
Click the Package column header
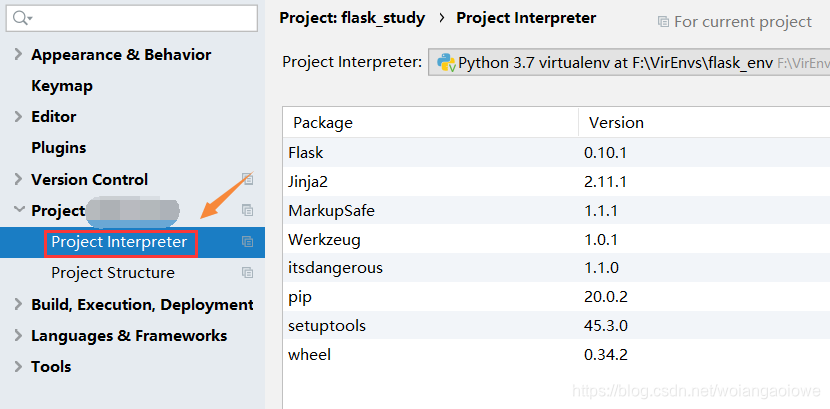323,123
